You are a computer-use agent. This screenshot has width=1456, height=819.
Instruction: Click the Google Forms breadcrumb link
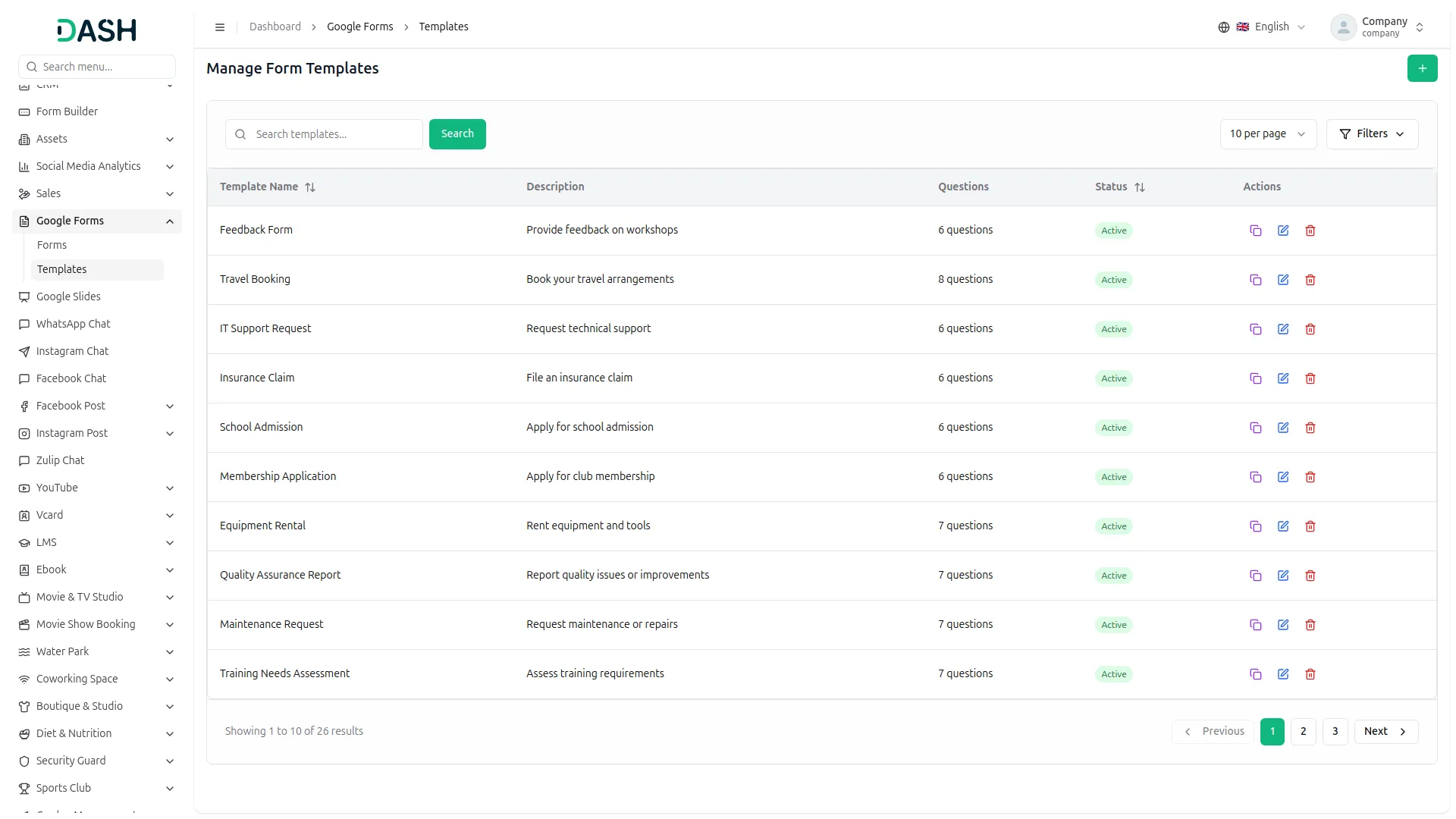click(x=360, y=27)
